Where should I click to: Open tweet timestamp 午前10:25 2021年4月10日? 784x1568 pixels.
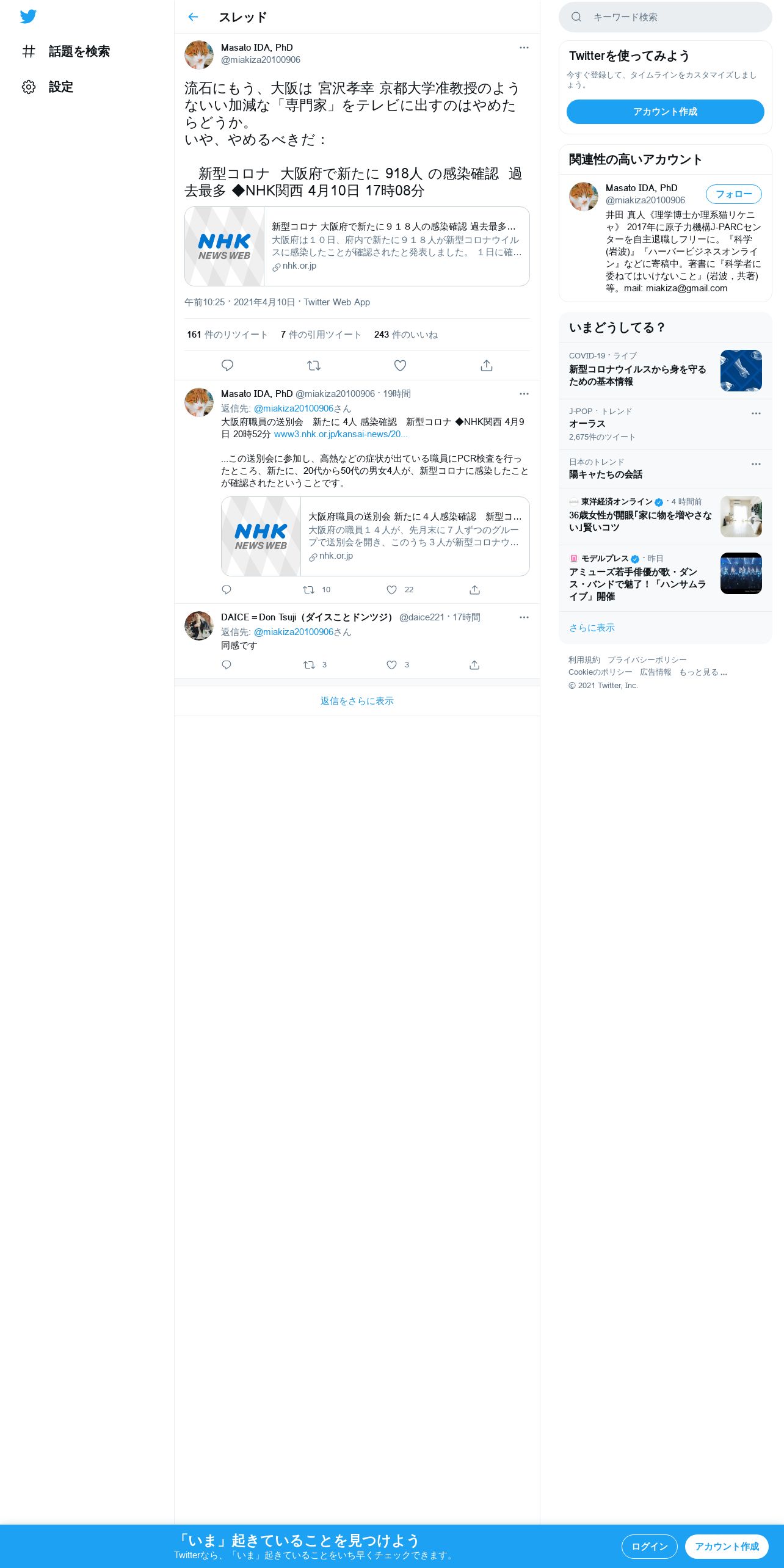point(240,302)
